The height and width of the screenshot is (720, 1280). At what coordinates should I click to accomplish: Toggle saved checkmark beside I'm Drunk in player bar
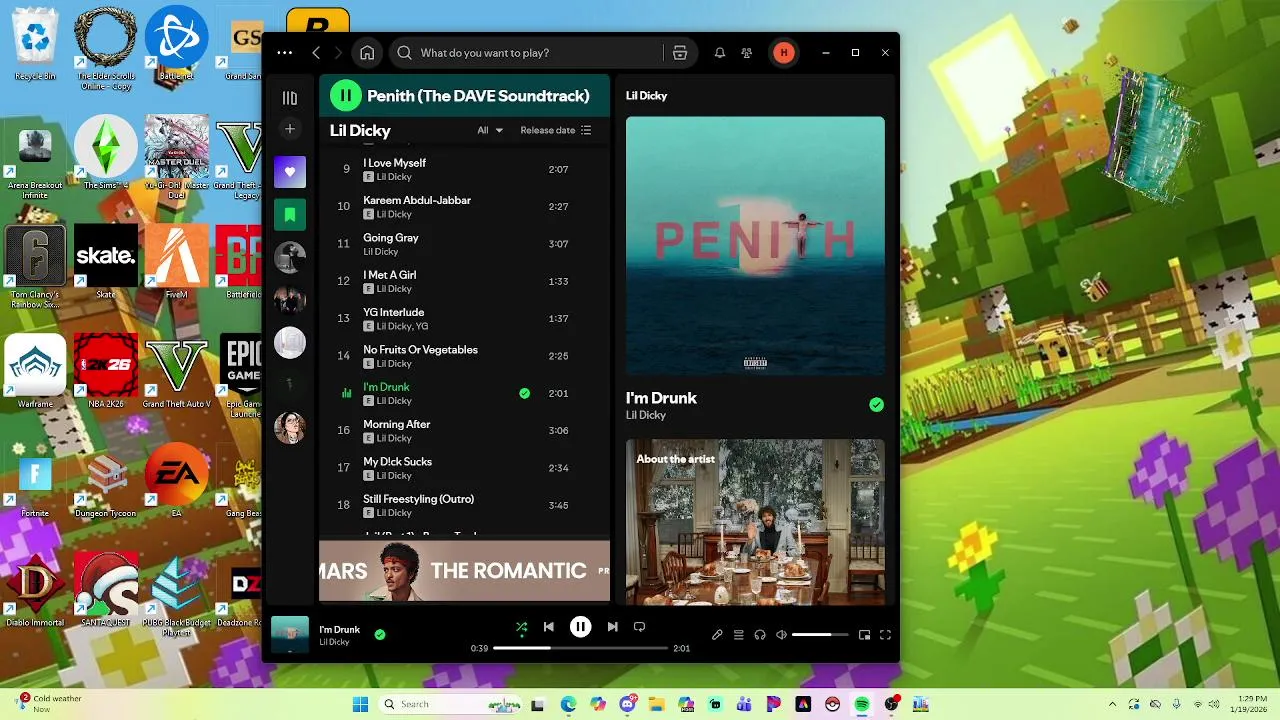(380, 634)
